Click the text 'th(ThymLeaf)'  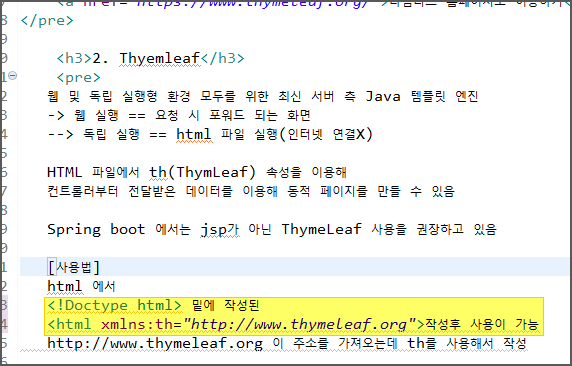tap(202, 172)
